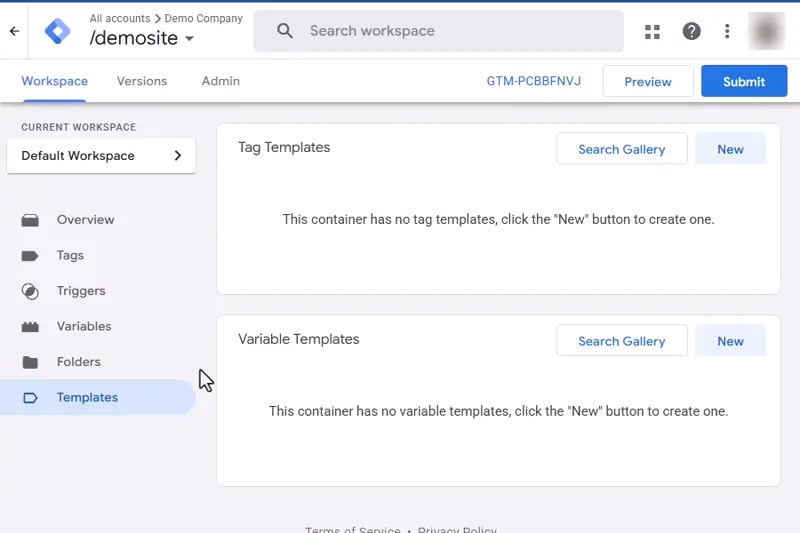Image resolution: width=800 pixels, height=533 pixels.
Task: Switch to the Versions tab
Action: (x=142, y=81)
